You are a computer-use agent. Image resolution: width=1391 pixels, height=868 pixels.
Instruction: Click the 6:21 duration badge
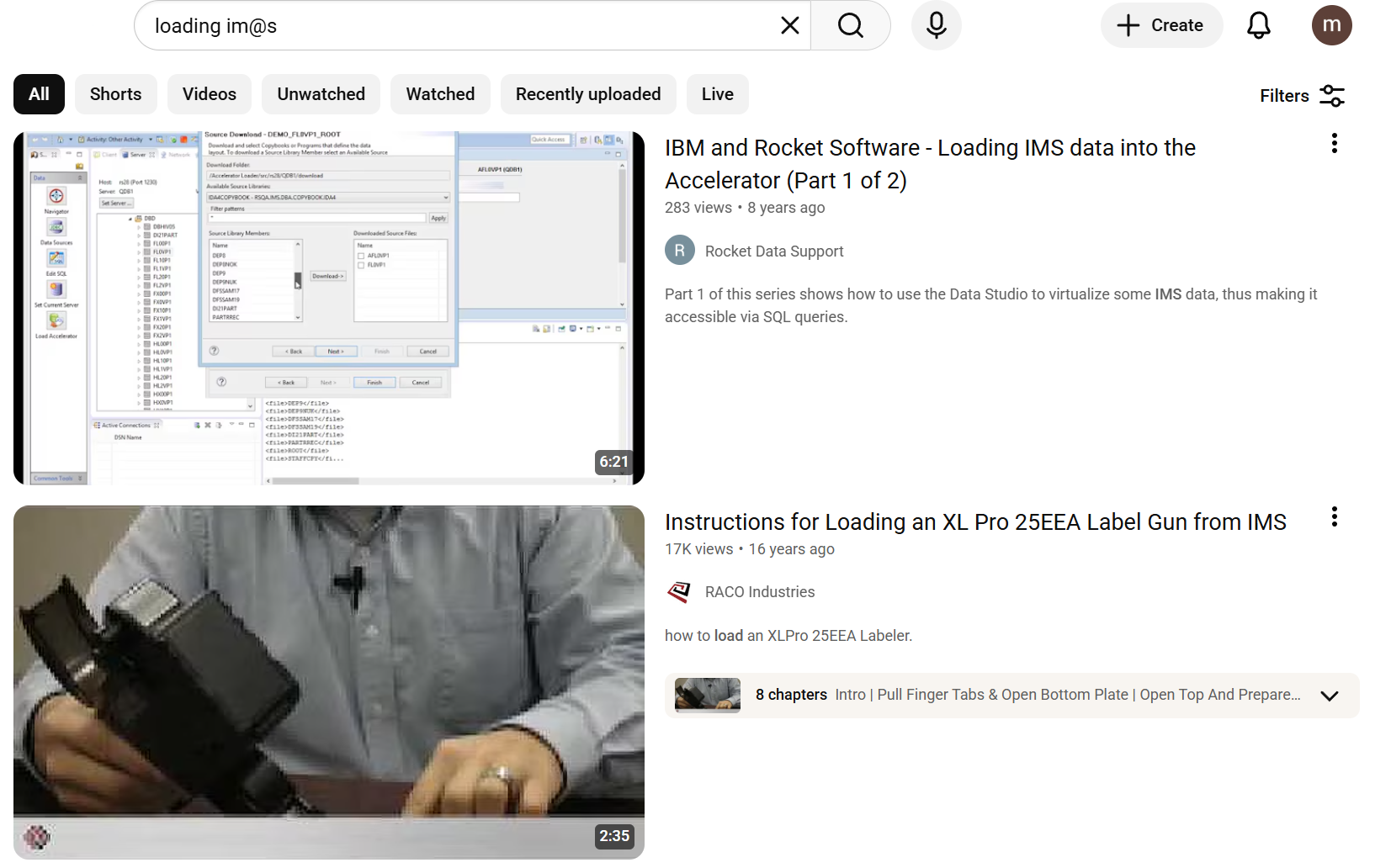613,462
